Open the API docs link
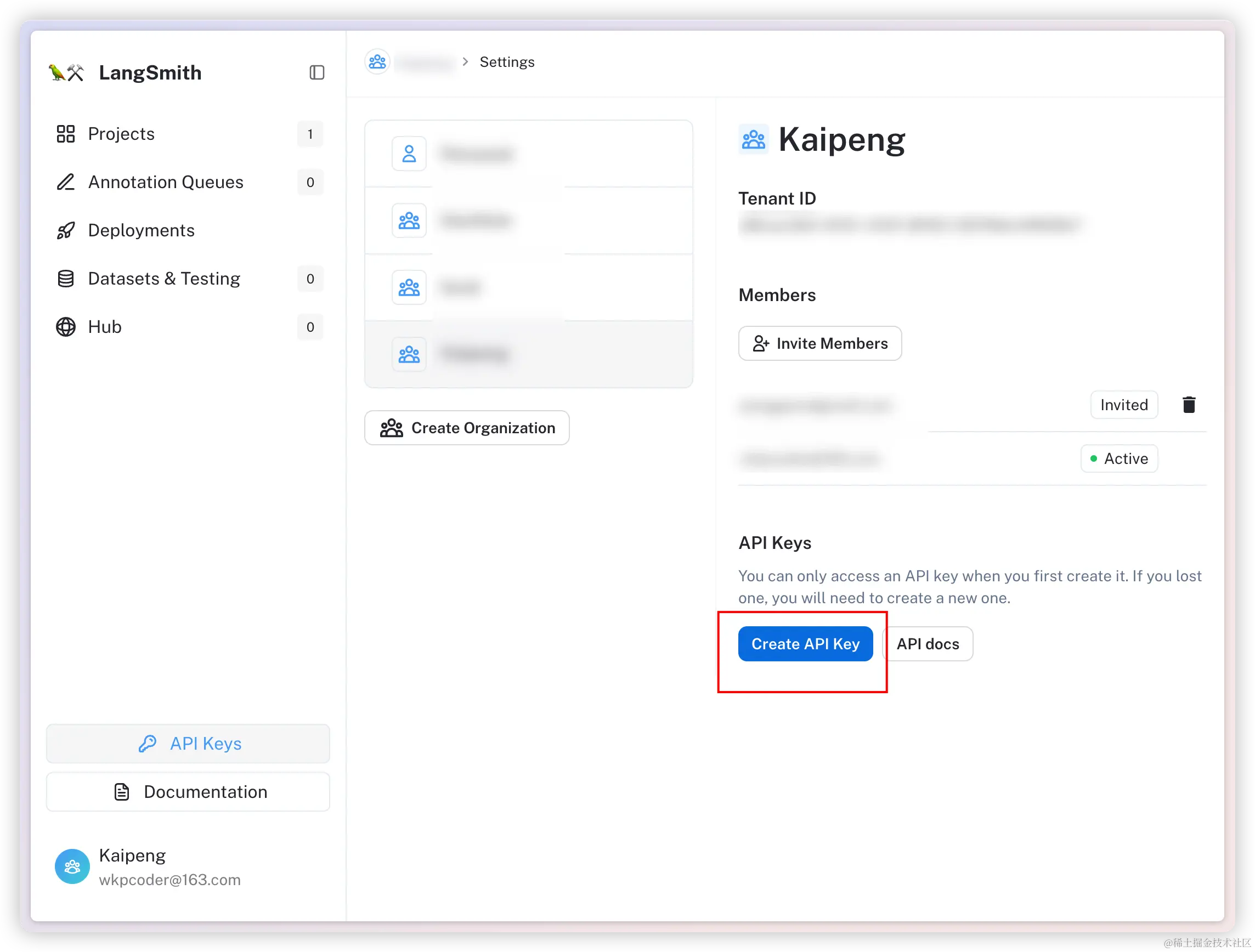 928,644
